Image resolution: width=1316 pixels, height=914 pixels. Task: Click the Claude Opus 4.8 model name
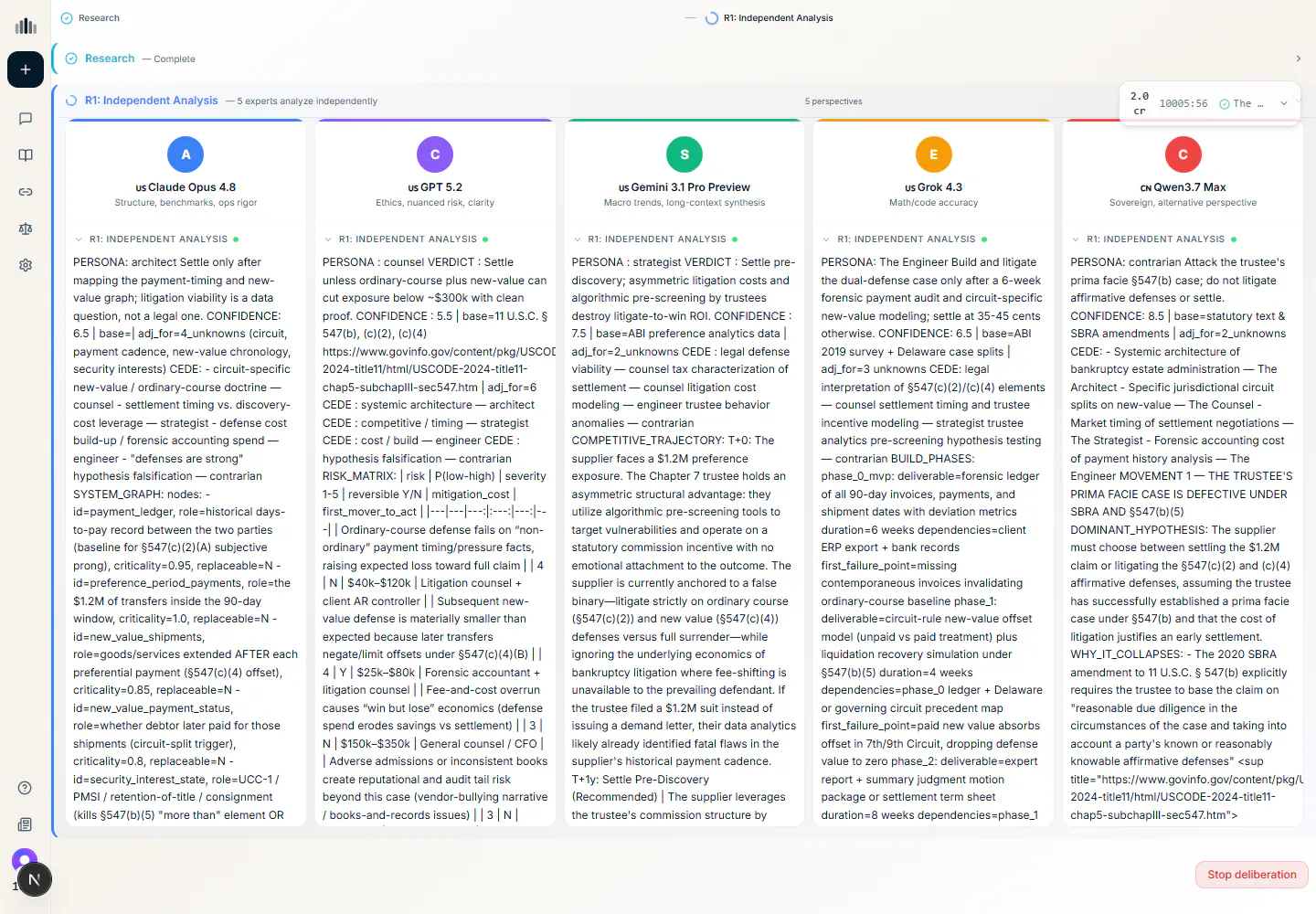(192, 187)
